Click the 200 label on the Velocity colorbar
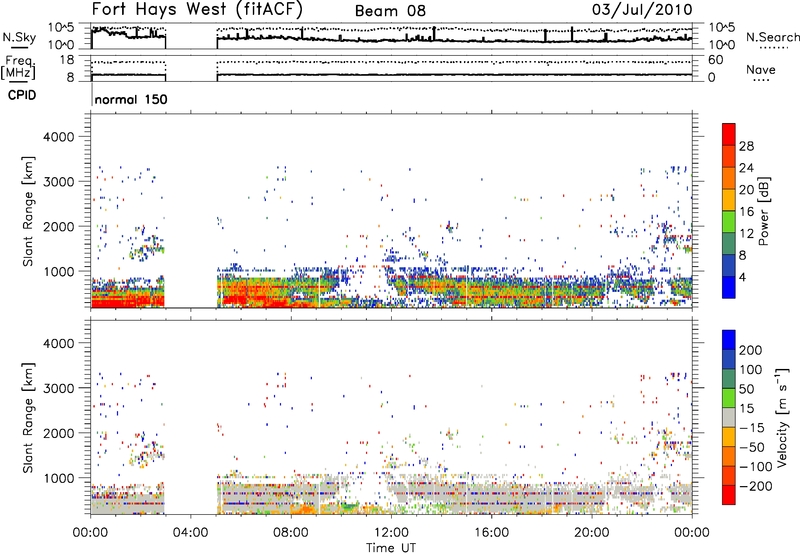This screenshot has width=800, height=554. pos(751,350)
